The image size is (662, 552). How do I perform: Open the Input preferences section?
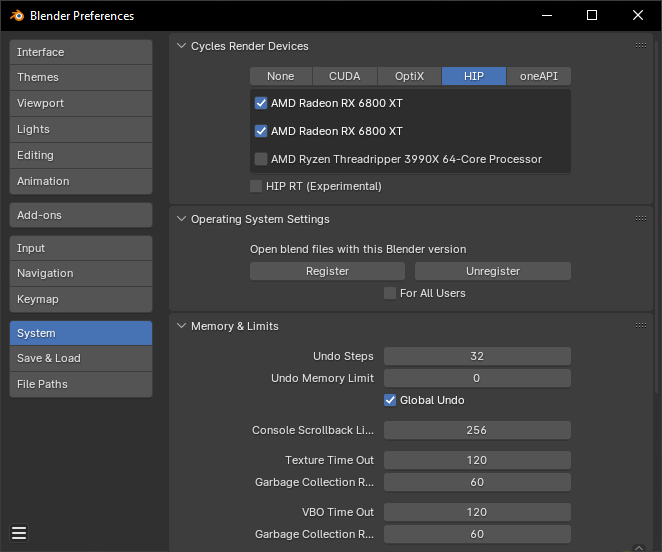[81, 248]
